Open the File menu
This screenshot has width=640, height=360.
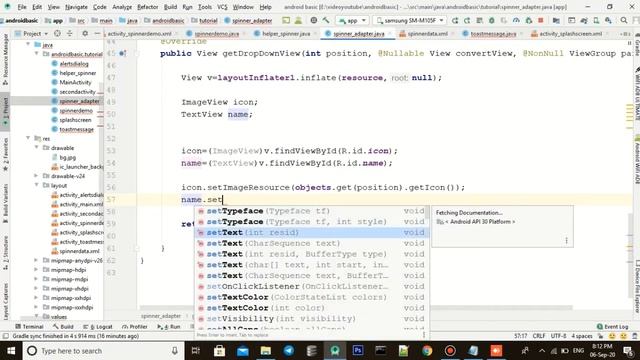22,7
